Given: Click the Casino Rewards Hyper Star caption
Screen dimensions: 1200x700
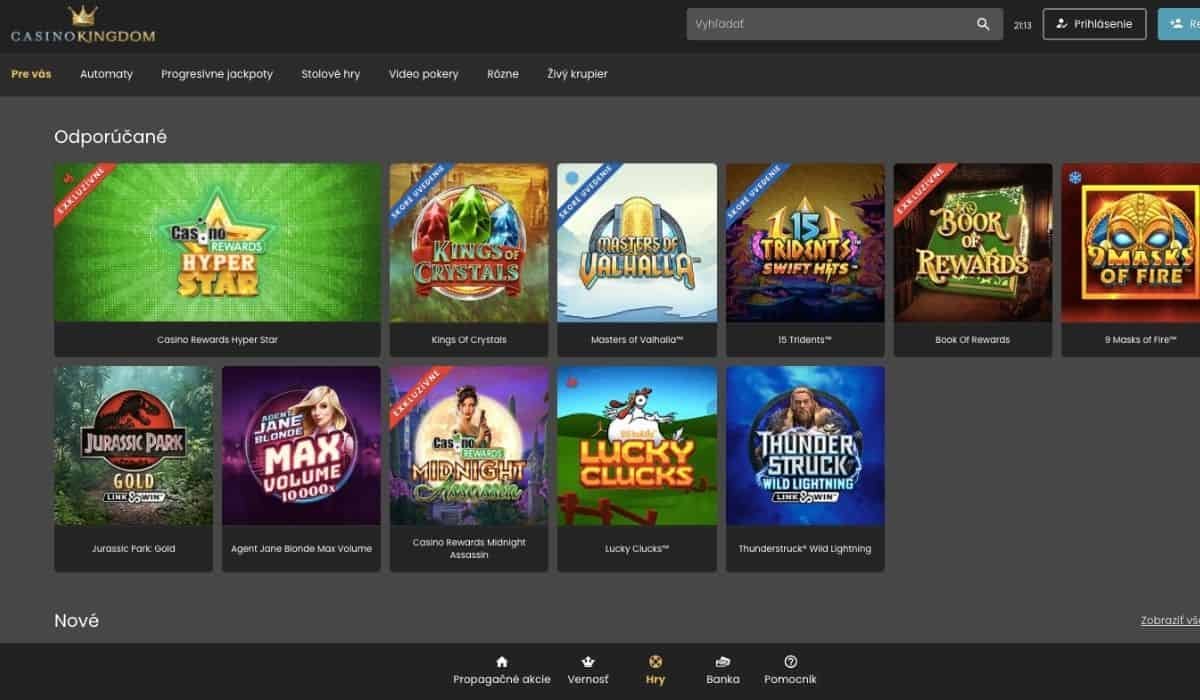Looking at the screenshot, I should coord(217,340).
